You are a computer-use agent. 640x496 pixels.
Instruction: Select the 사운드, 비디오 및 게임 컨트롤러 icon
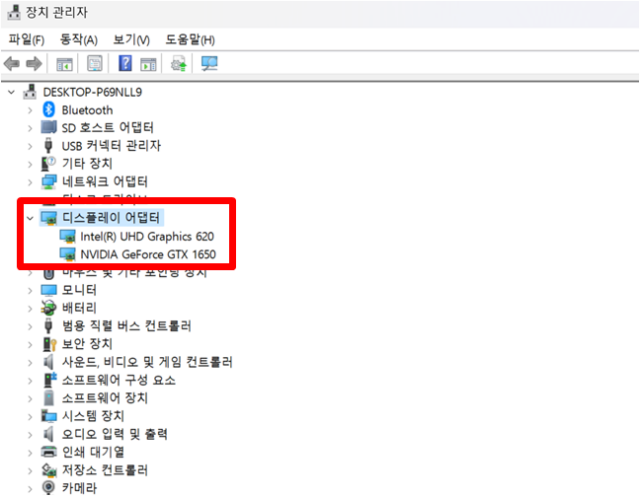(49, 362)
